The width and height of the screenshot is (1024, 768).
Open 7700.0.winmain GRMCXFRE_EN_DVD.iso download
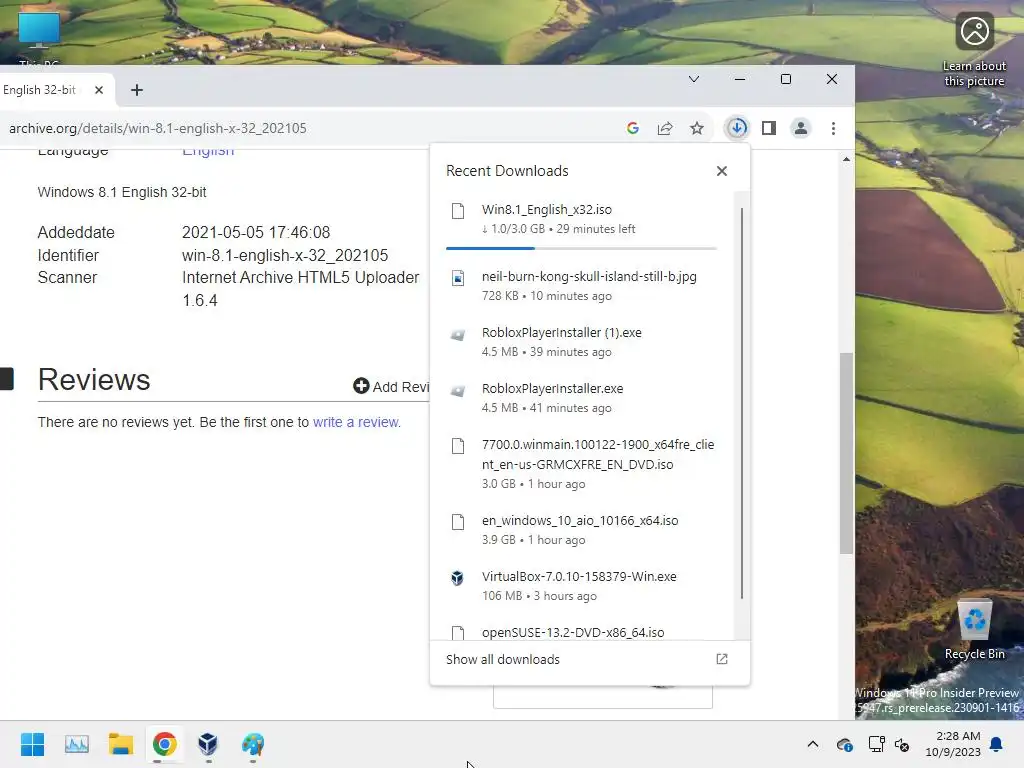pyautogui.click(x=581, y=464)
